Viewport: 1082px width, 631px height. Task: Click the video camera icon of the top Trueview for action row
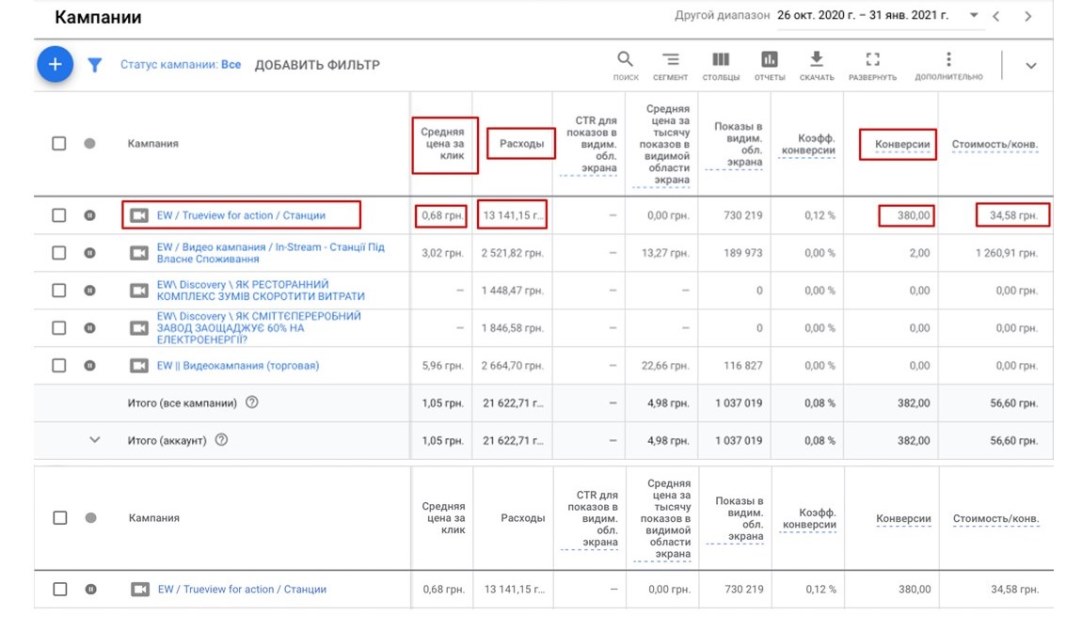(x=139, y=215)
